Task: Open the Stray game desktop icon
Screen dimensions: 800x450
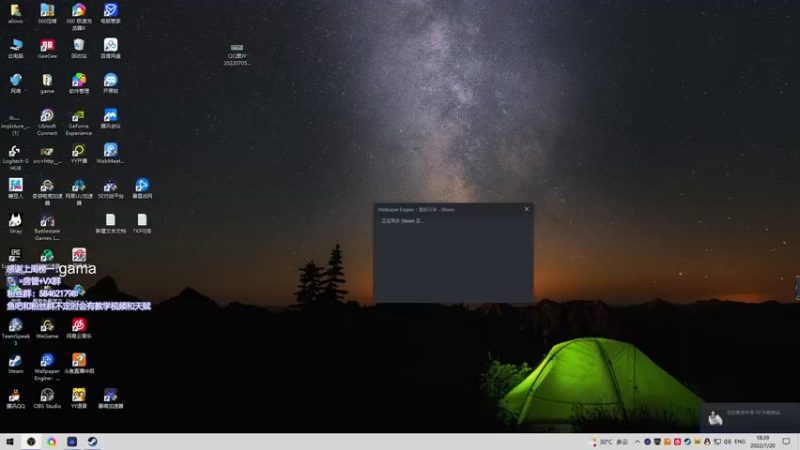Action: pos(15,224)
